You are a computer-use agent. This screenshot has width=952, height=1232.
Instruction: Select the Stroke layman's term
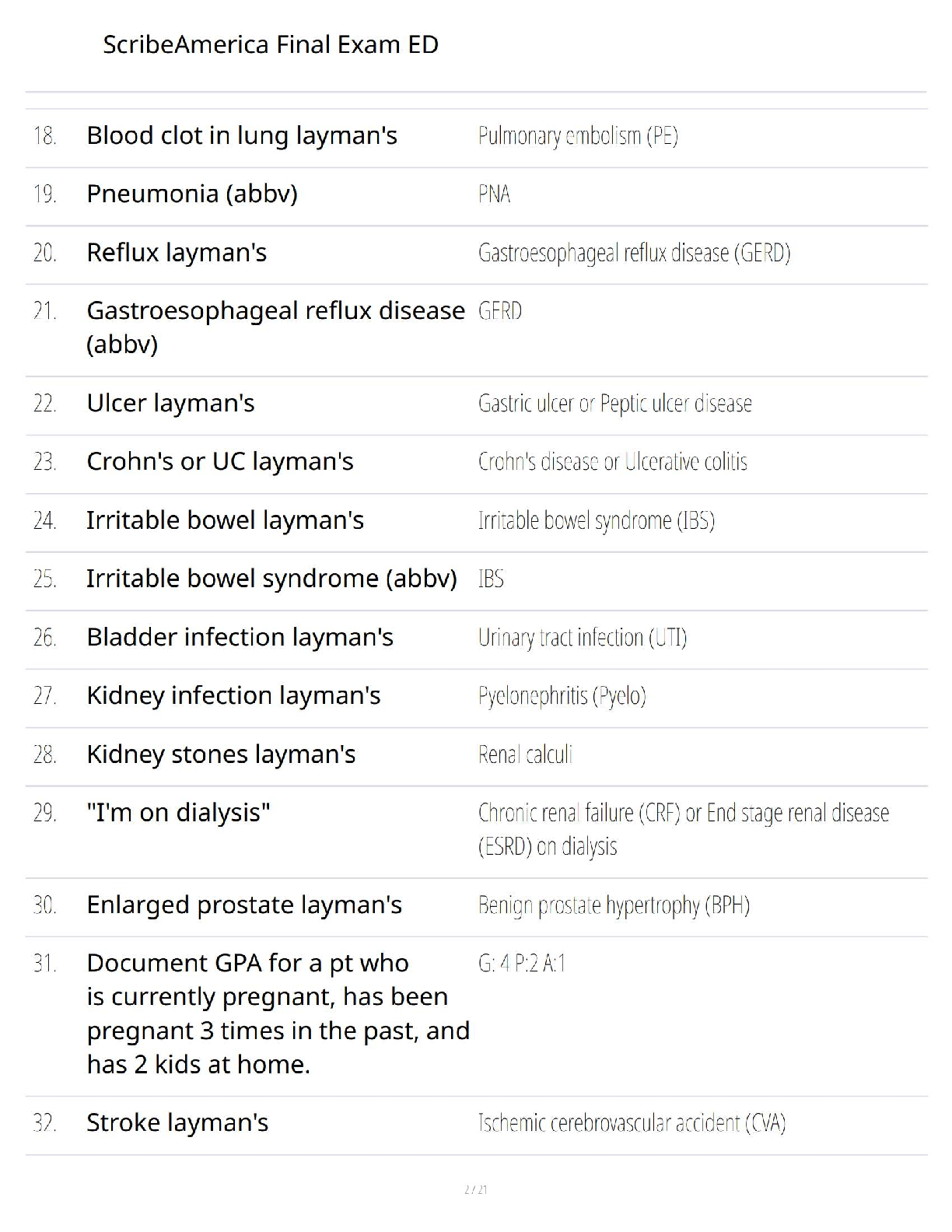coord(177,1122)
